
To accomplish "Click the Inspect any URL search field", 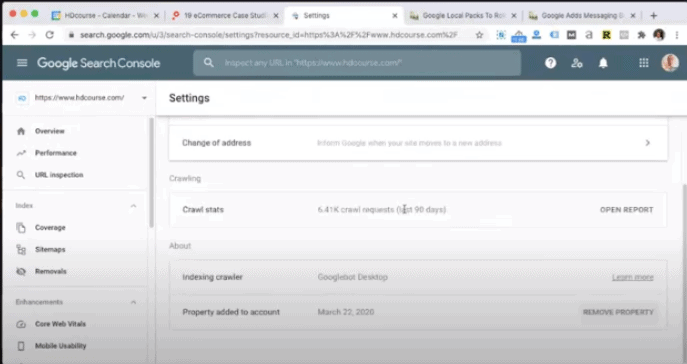I will pos(357,63).
